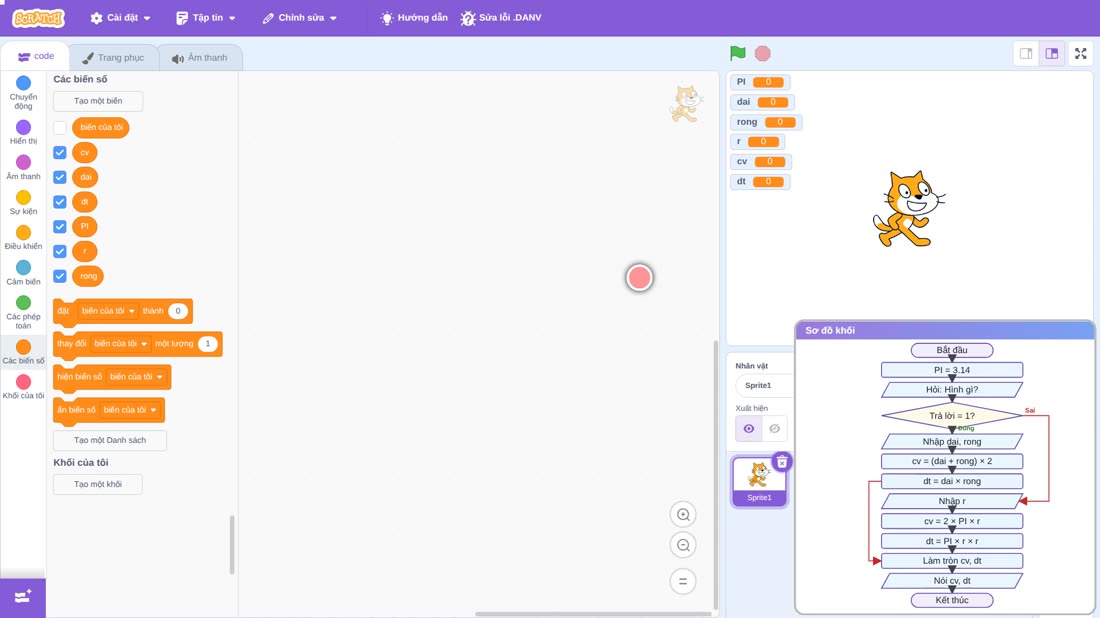Click the red stop sign icon
This screenshot has height=618, width=1100.
pos(763,53)
